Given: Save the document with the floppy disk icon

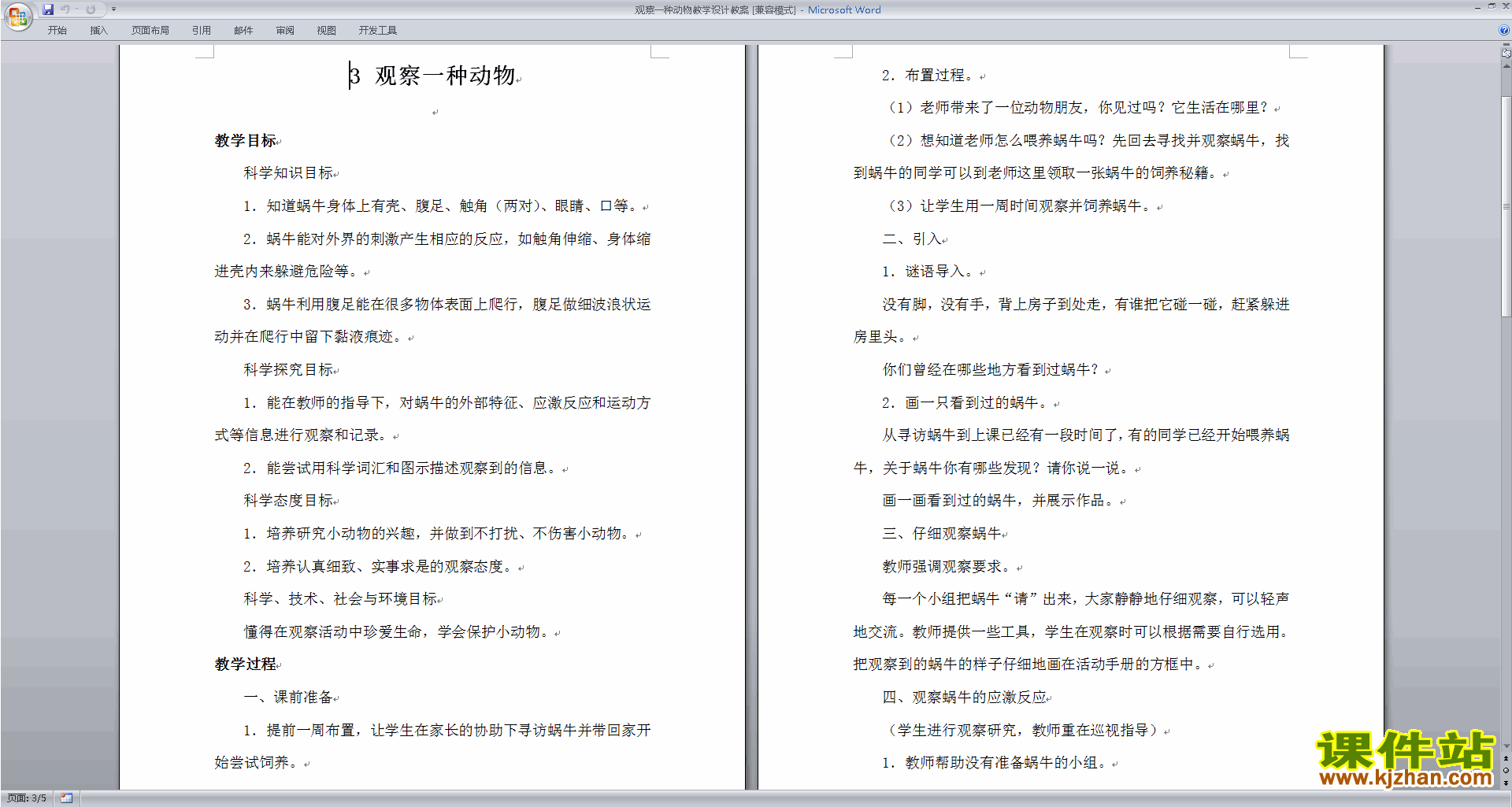Looking at the screenshot, I should 48,9.
